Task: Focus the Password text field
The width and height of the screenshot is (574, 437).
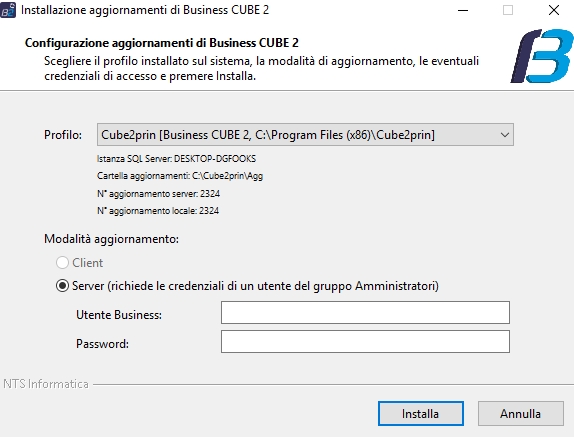Action: coord(365,341)
